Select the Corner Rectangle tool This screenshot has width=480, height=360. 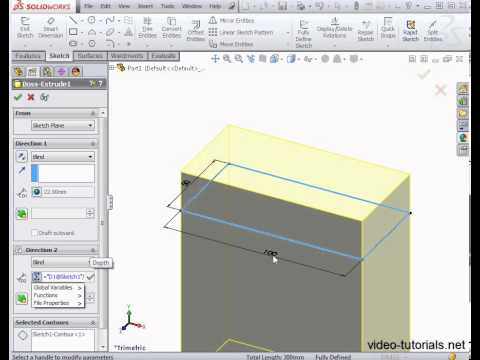[x=73, y=32]
